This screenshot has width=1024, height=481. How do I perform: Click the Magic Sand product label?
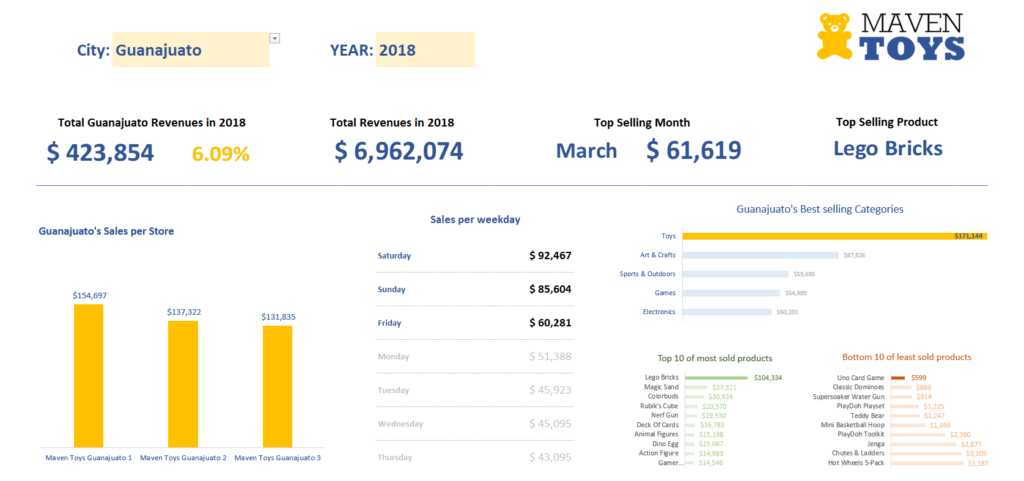(661, 387)
